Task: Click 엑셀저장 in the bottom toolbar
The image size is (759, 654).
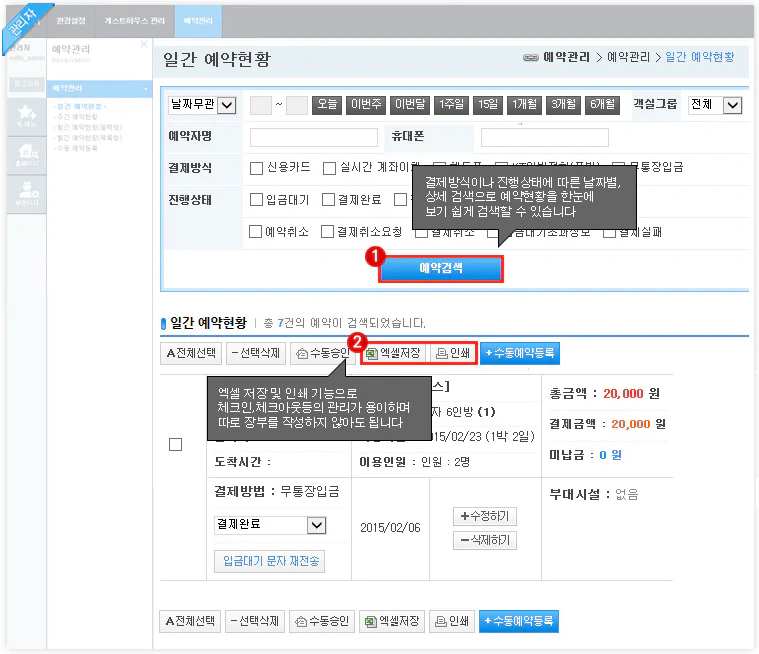Action: (392, 621)
